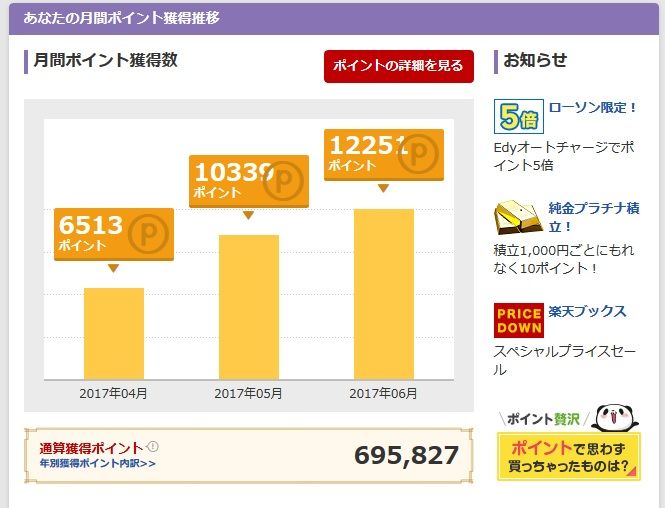Click the 2017年05月 axis label
This screenshot has width=665, height=508.
[249, 394]
